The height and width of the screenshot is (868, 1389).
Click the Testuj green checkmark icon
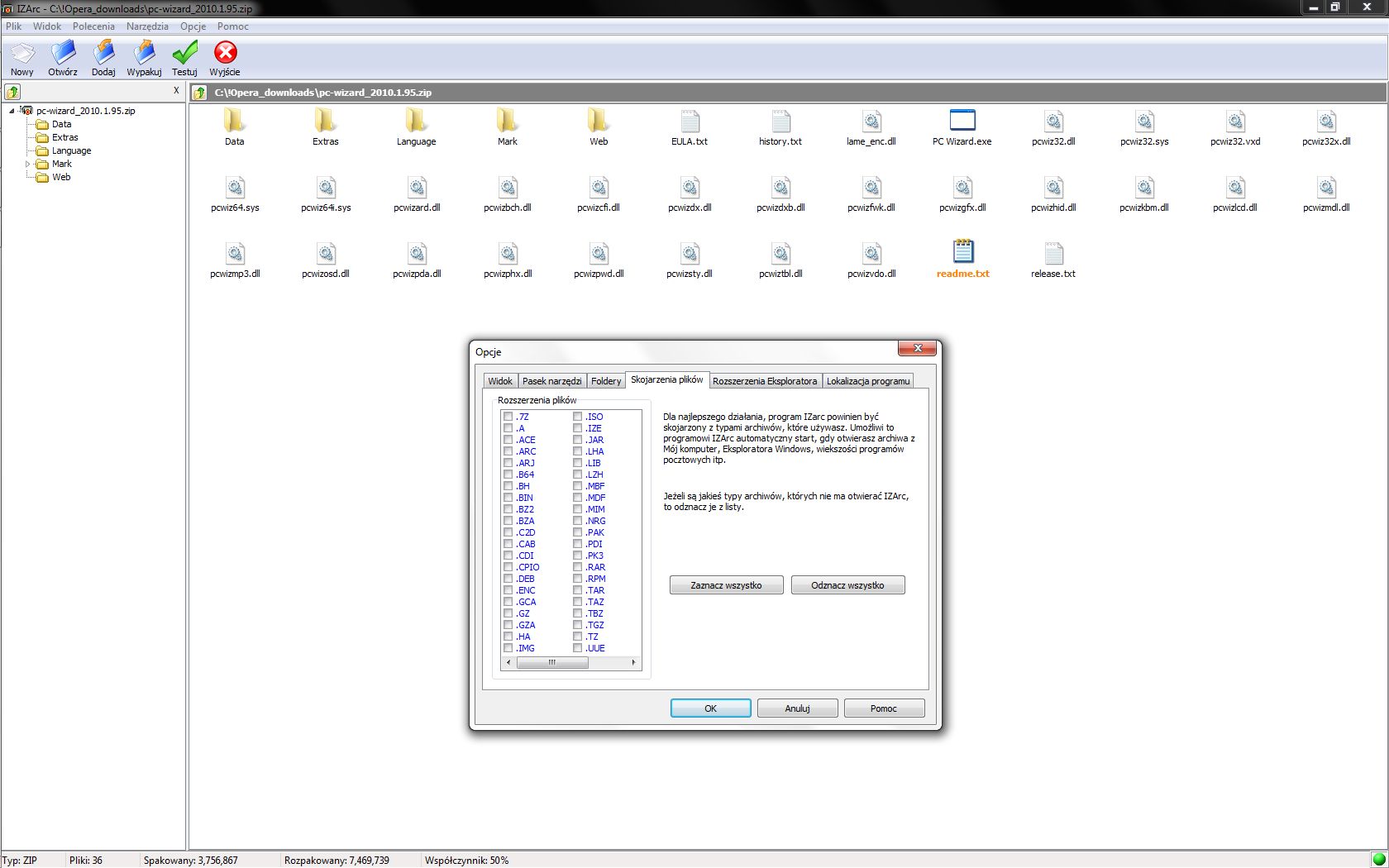[184, 53]
